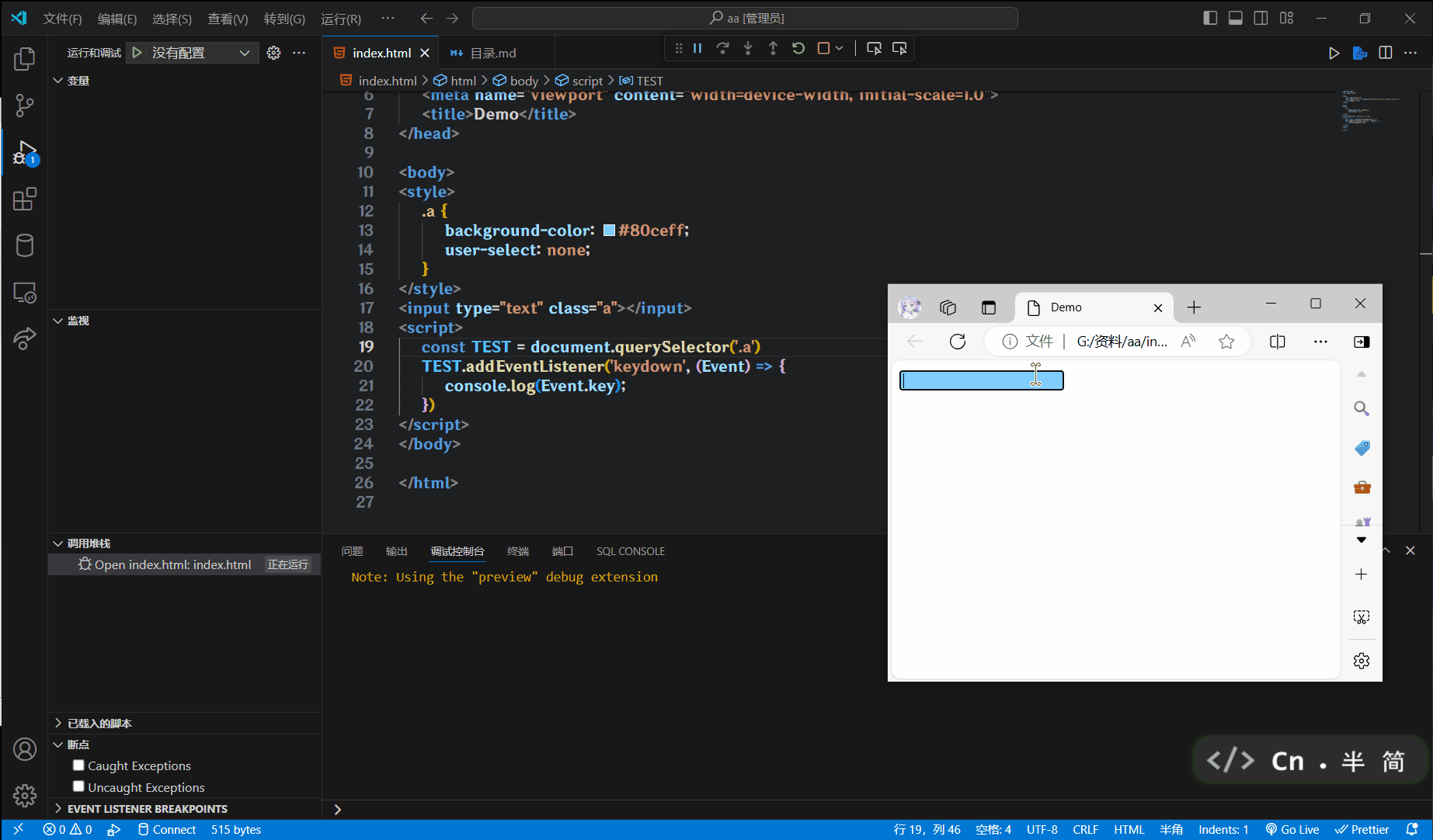The width and height of the screenshot is (1433, 840).
Task: Start debugging with the green play button
Action: 137,53
